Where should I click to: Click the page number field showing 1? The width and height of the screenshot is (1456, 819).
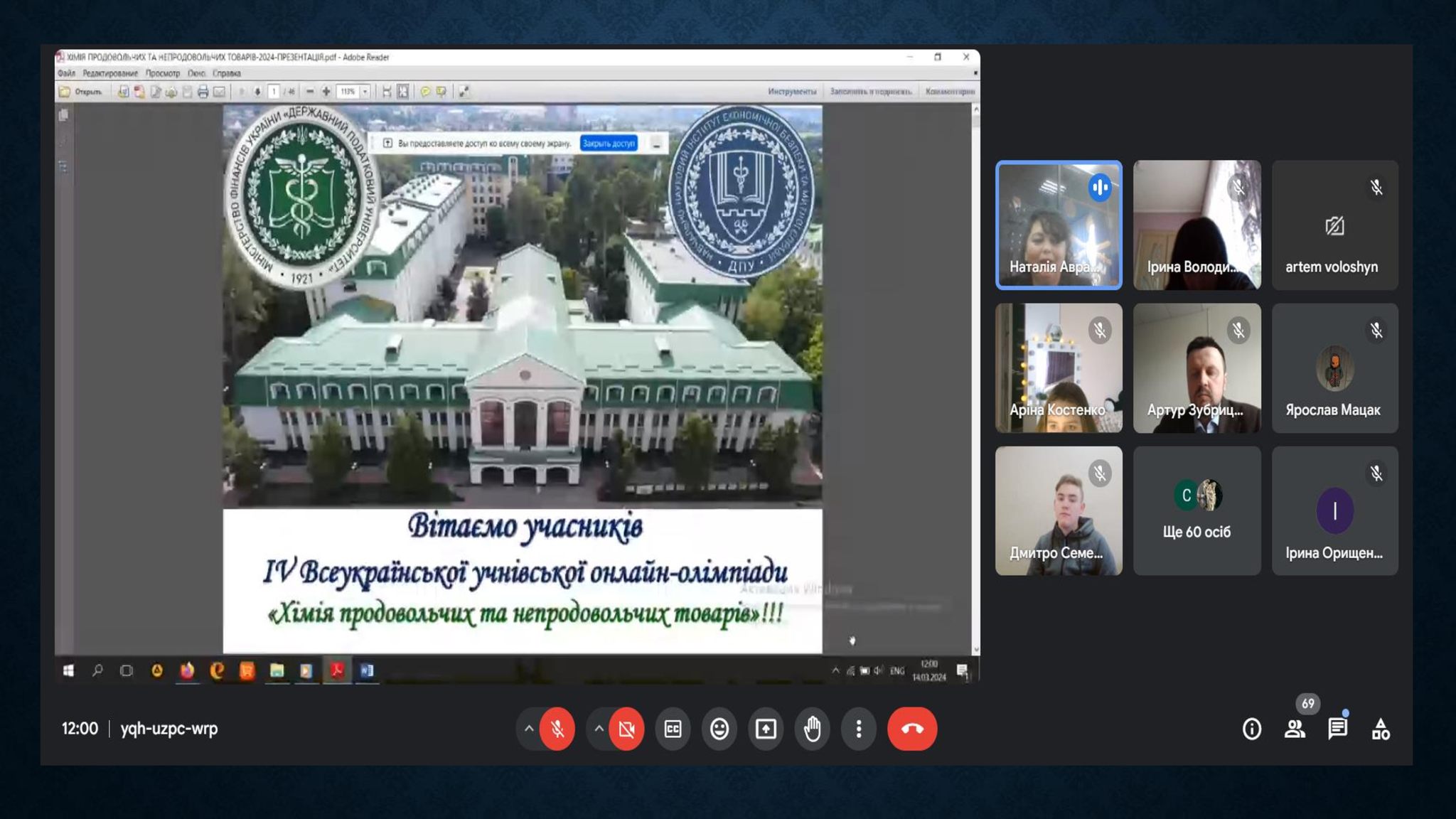[x=274, y=92]
